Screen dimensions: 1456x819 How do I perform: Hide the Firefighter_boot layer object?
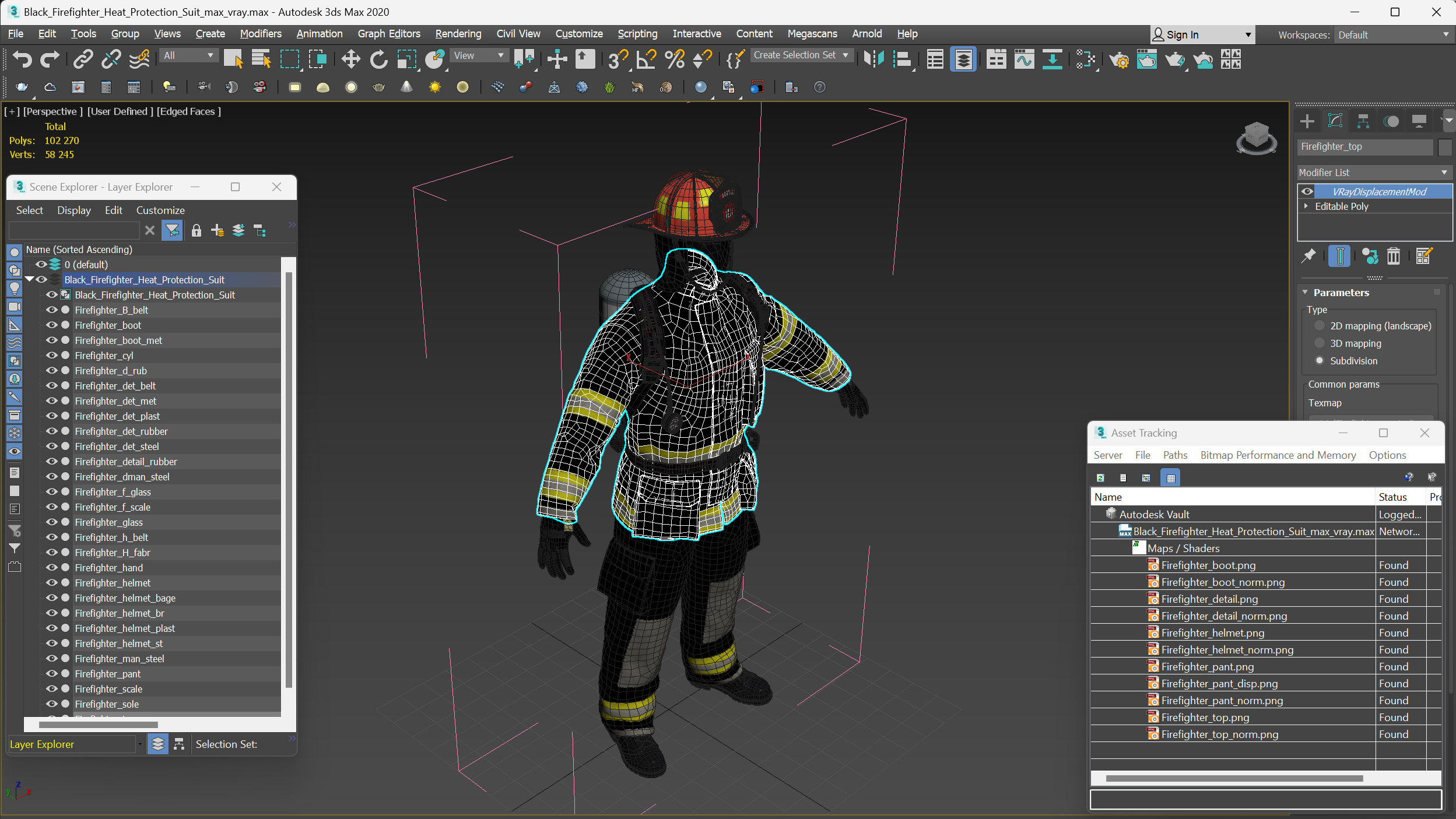point(52,325)
